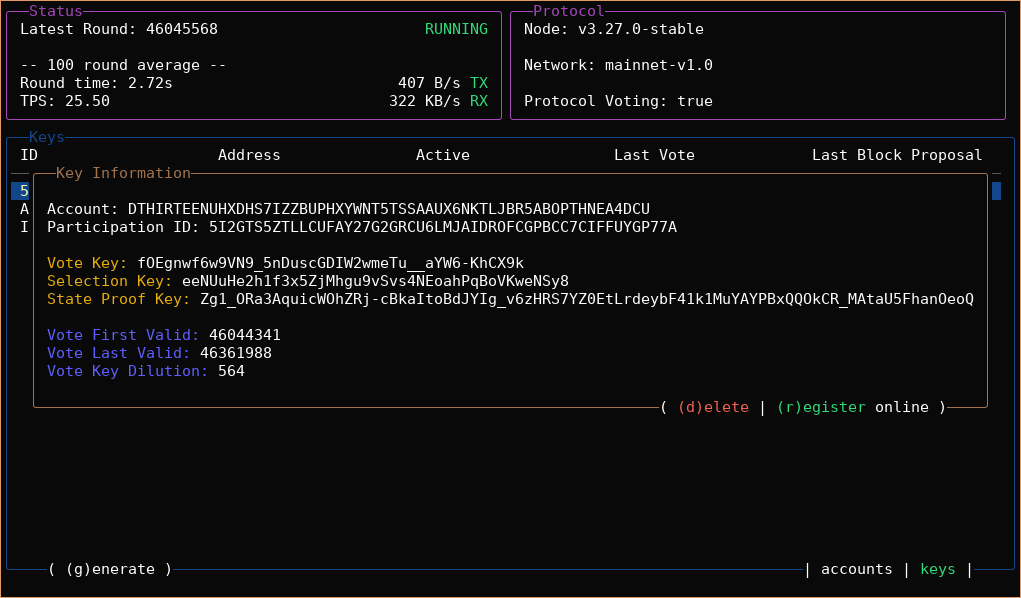Image resolution: width=1021 pixels, height=598 pixels.
Task: Click the Participation ID value
Action: coord(442,227)
